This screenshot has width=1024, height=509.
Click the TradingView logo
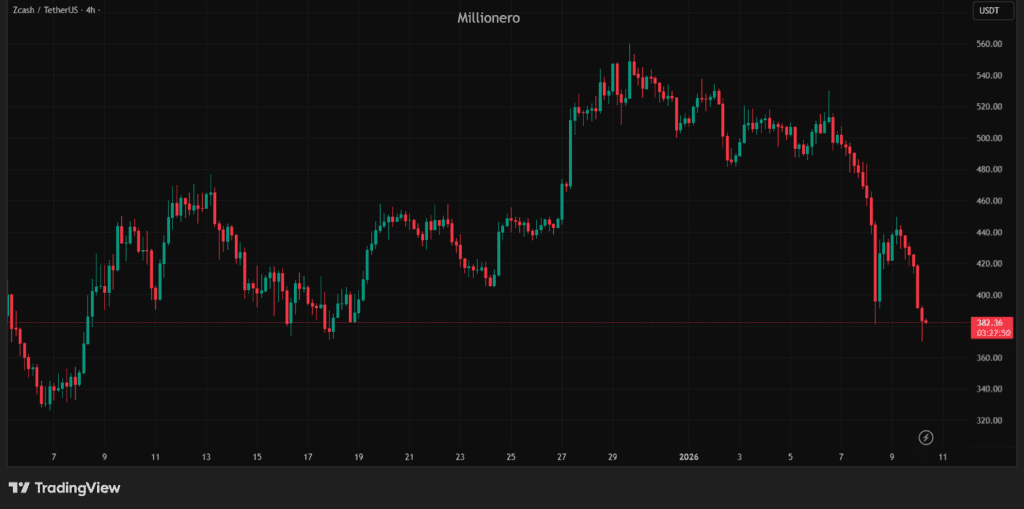pos(64,488)
